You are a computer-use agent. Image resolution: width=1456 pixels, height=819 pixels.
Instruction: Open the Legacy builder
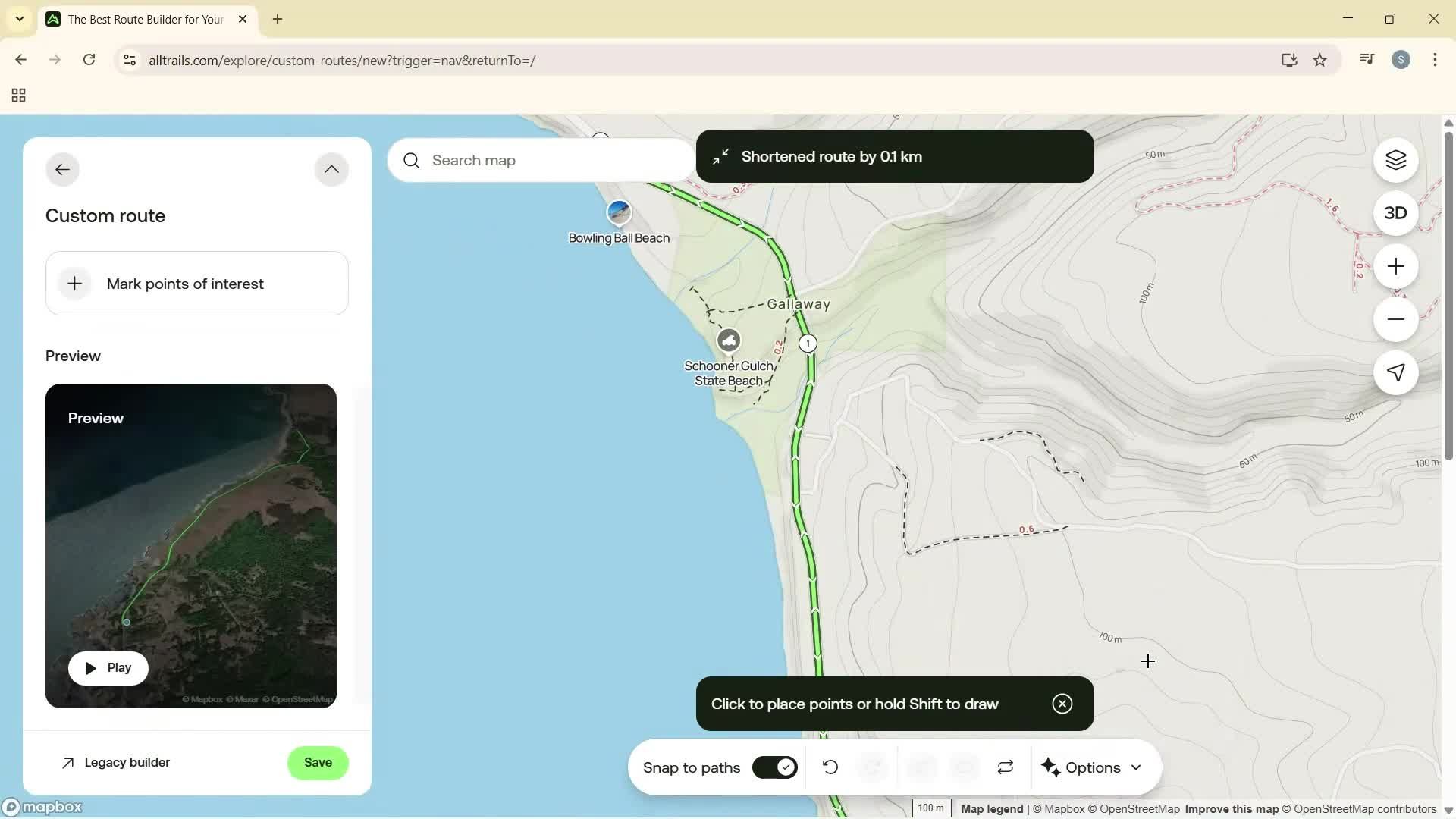click(x=115, y=762)
